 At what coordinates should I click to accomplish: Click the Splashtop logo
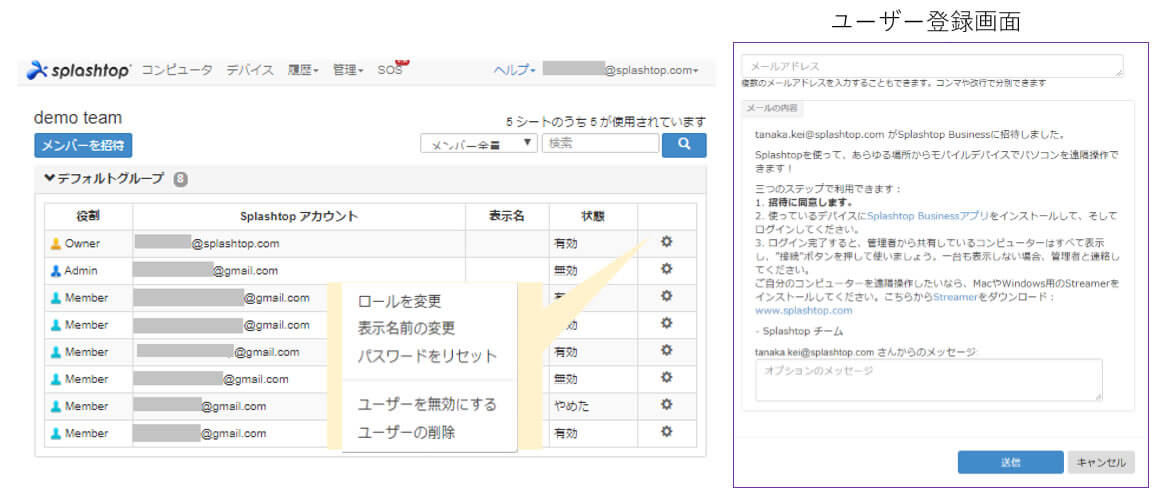pos(79,70)
